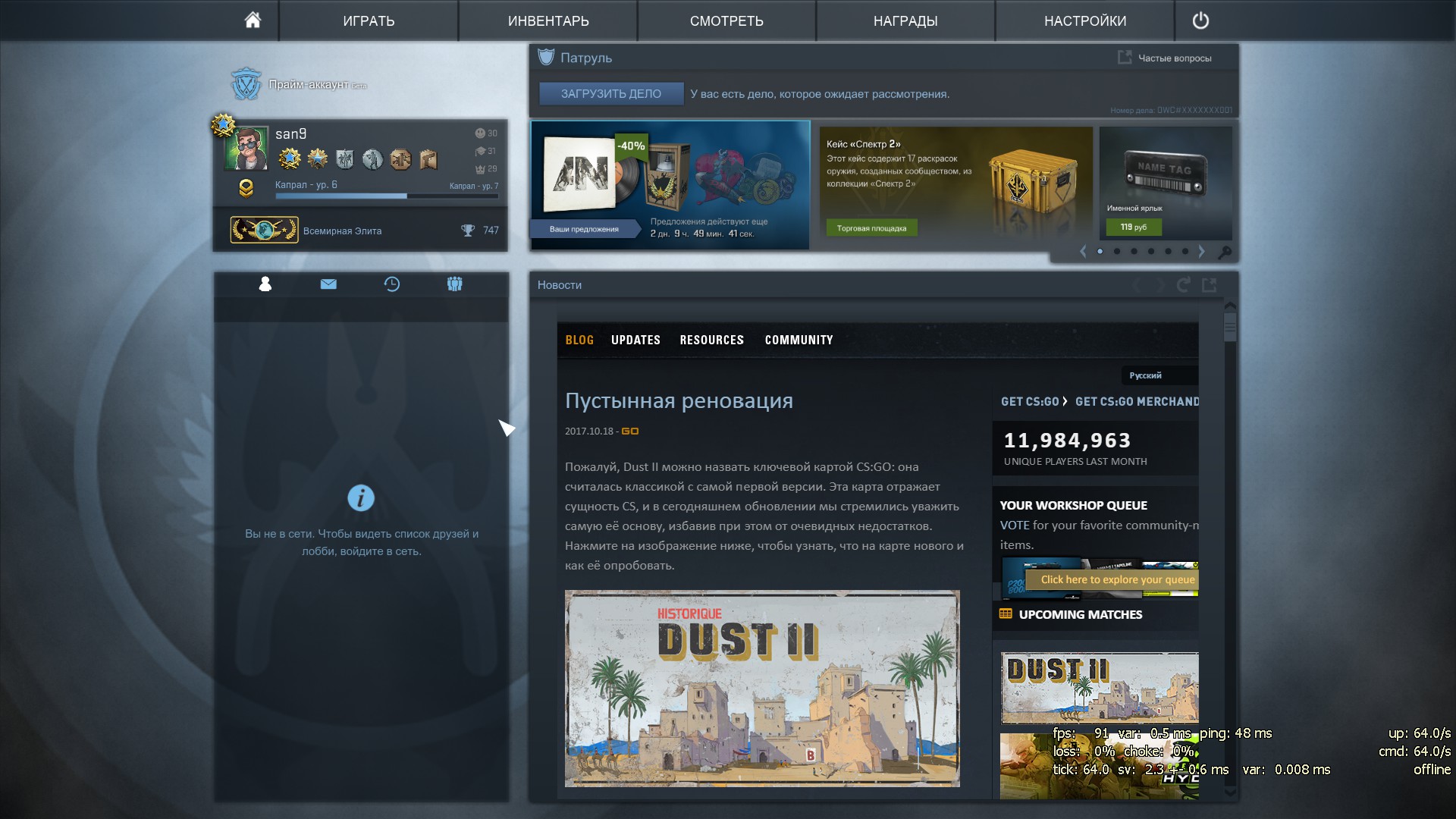
Task: Open news in external browser icon
Action: [1210, 284]
